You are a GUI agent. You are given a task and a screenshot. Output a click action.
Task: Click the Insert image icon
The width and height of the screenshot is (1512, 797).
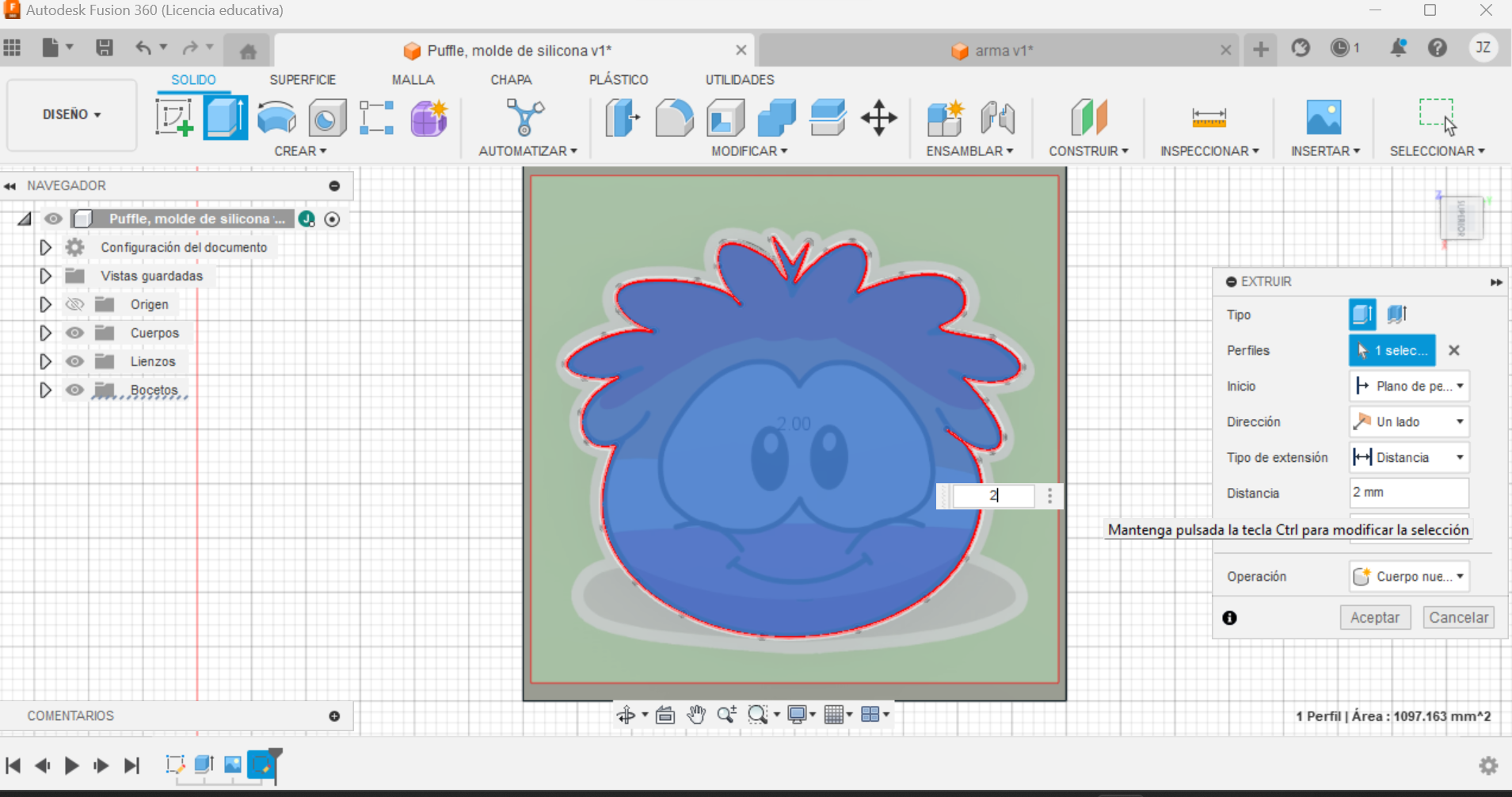tap(1323, 118)
